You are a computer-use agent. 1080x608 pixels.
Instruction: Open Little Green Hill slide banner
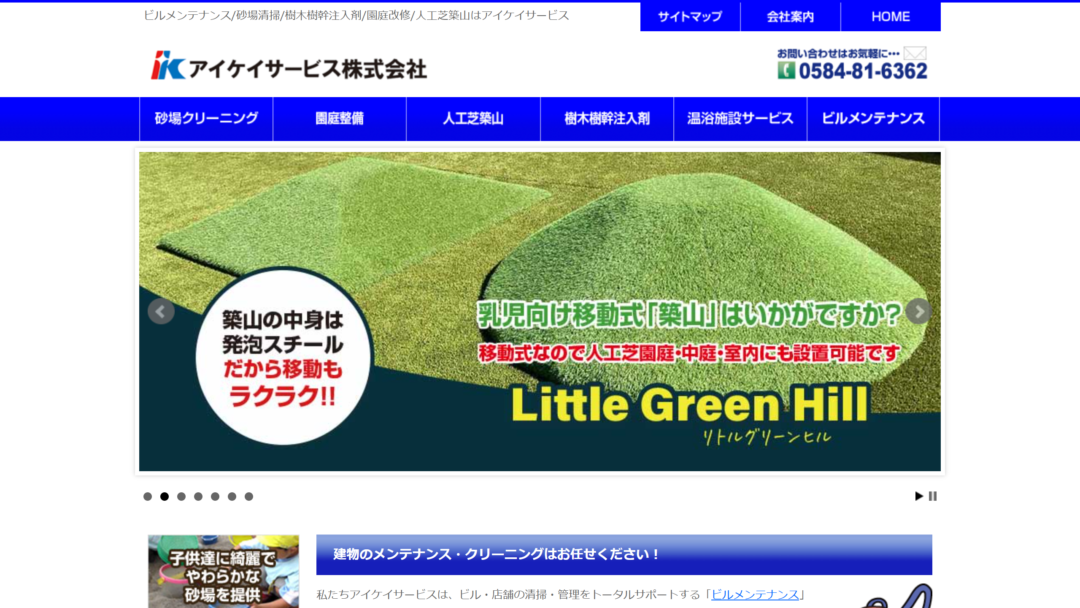(x=540, y=311)
